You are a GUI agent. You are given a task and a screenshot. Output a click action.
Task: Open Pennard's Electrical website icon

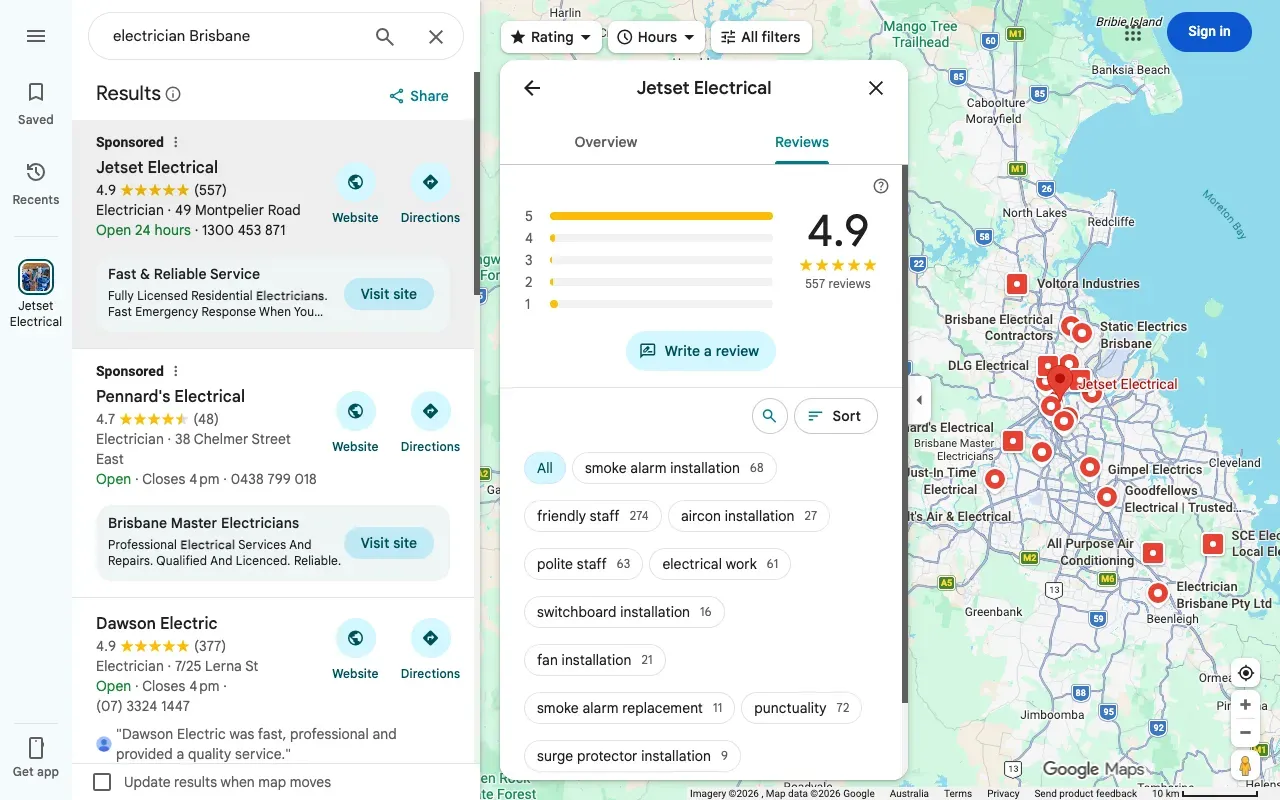tap(355, 411)
